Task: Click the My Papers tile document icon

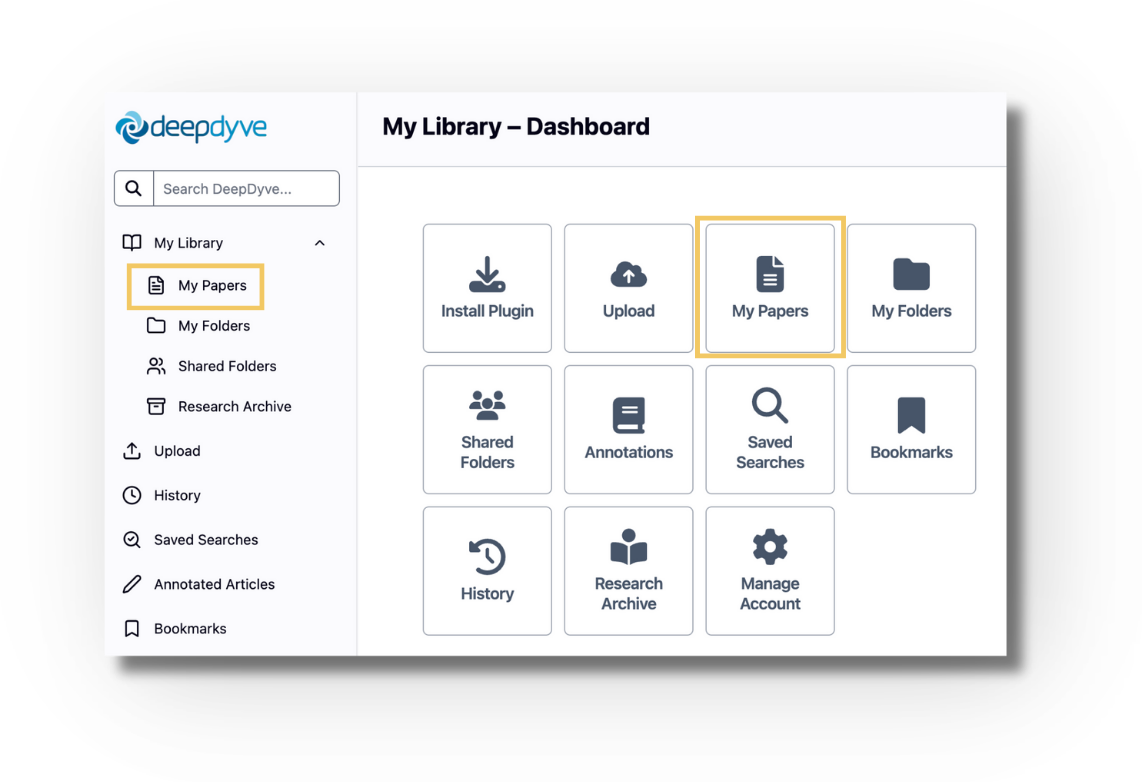Action: point(770,274)
